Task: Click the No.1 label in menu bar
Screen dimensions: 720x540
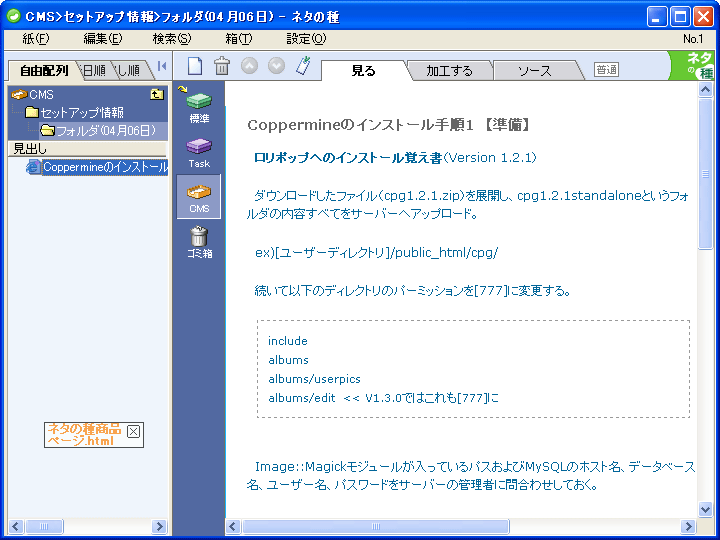Action: (692, 39)
